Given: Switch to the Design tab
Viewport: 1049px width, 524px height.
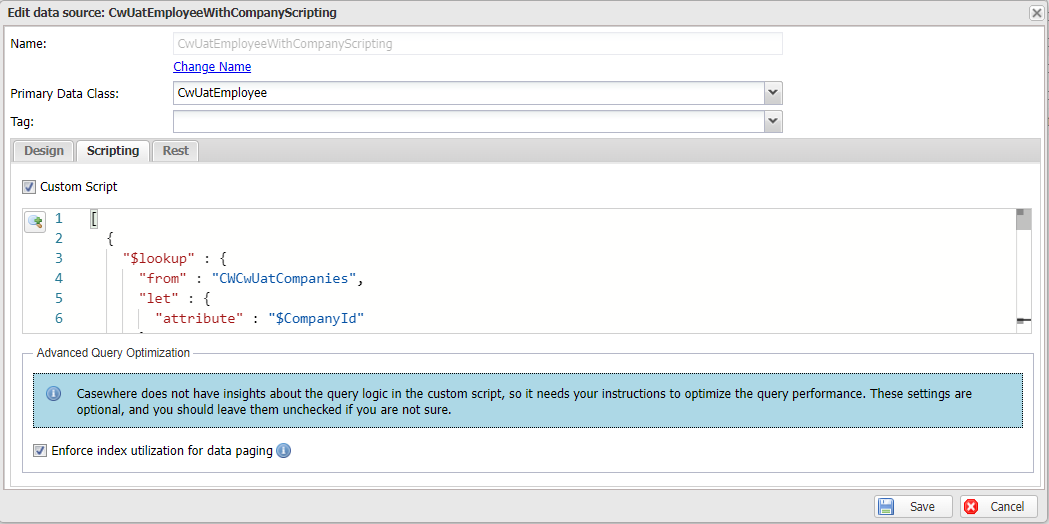Looking at the screenshot, I should point(43,151).
